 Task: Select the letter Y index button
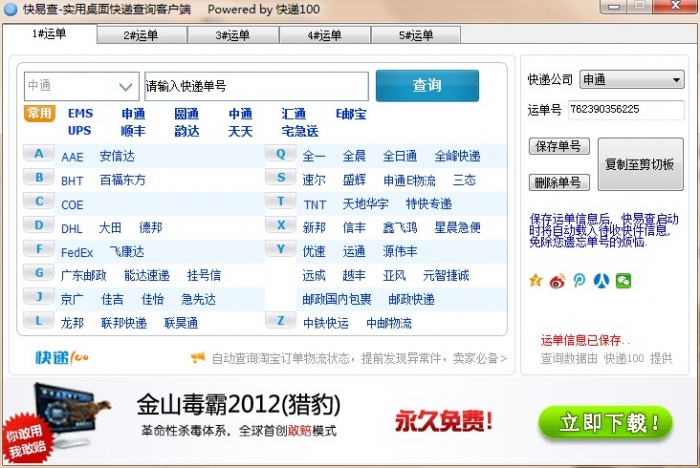click(x=281, y=248)
